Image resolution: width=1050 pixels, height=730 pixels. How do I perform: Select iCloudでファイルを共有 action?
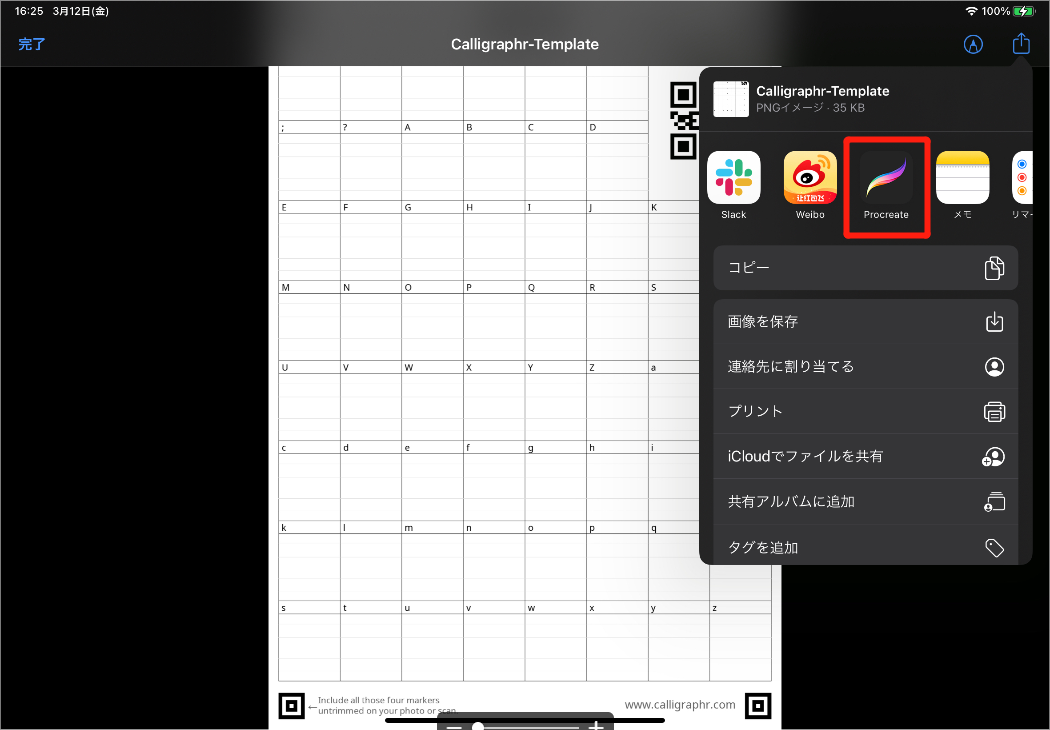865,456
